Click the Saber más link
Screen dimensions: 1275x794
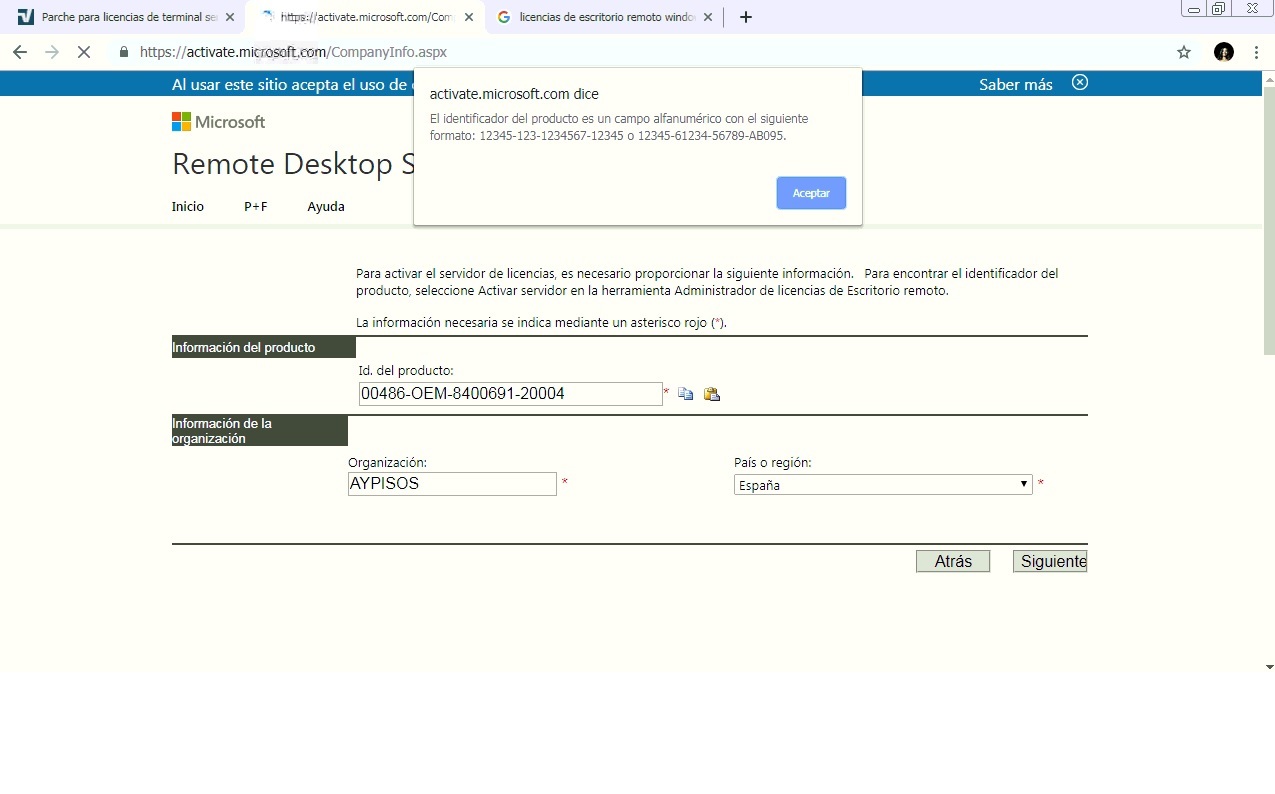1015,85
